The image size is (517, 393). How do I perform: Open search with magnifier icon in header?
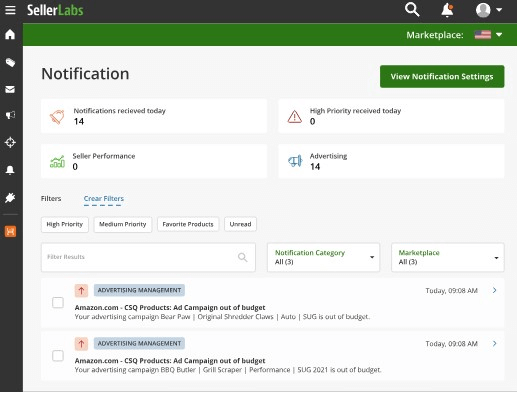[x=412, y=10]
